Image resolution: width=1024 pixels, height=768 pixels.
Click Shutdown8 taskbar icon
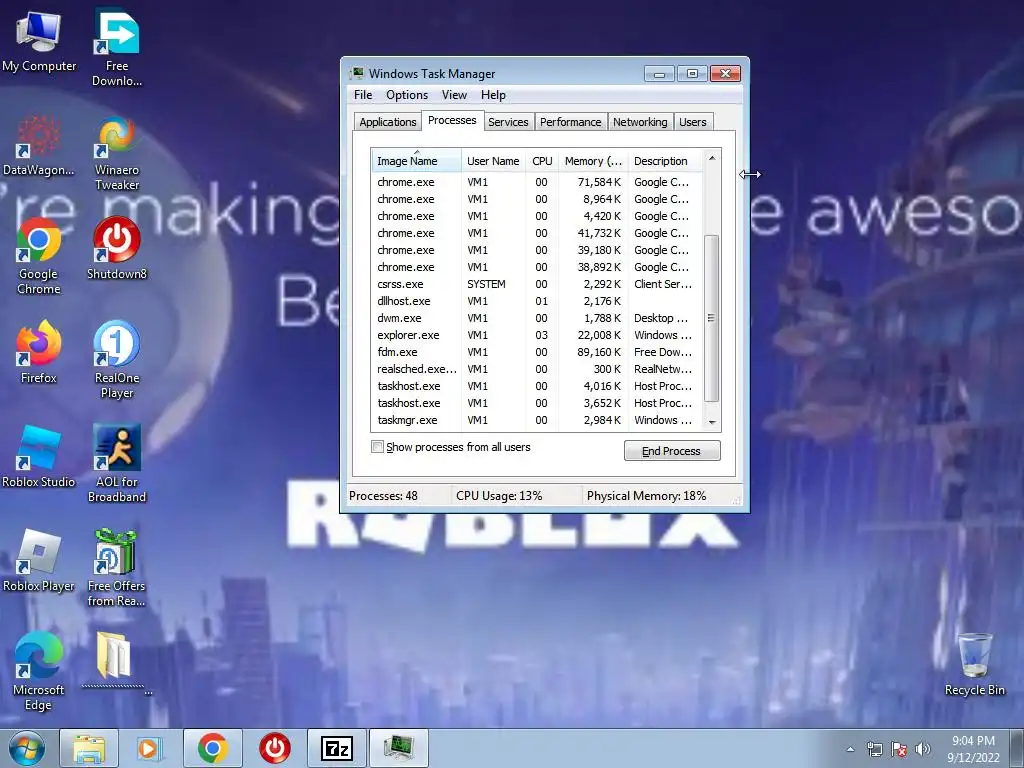coord(275,748)
